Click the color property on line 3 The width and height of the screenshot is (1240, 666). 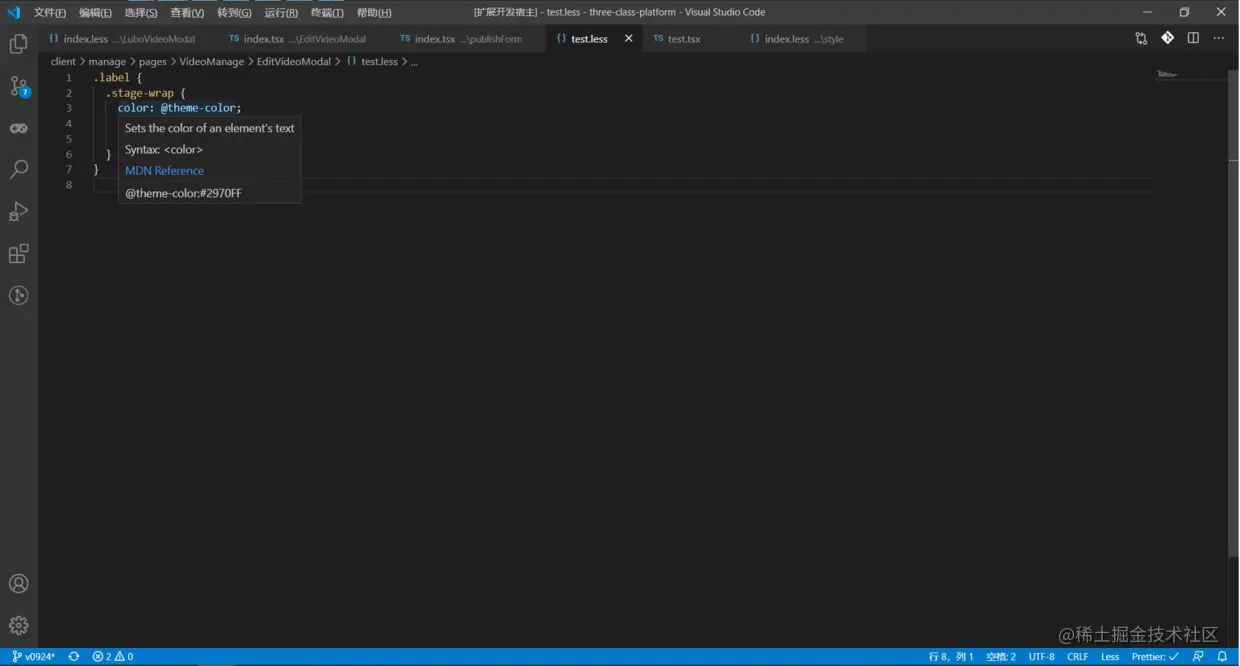click(x=133, y=108)
